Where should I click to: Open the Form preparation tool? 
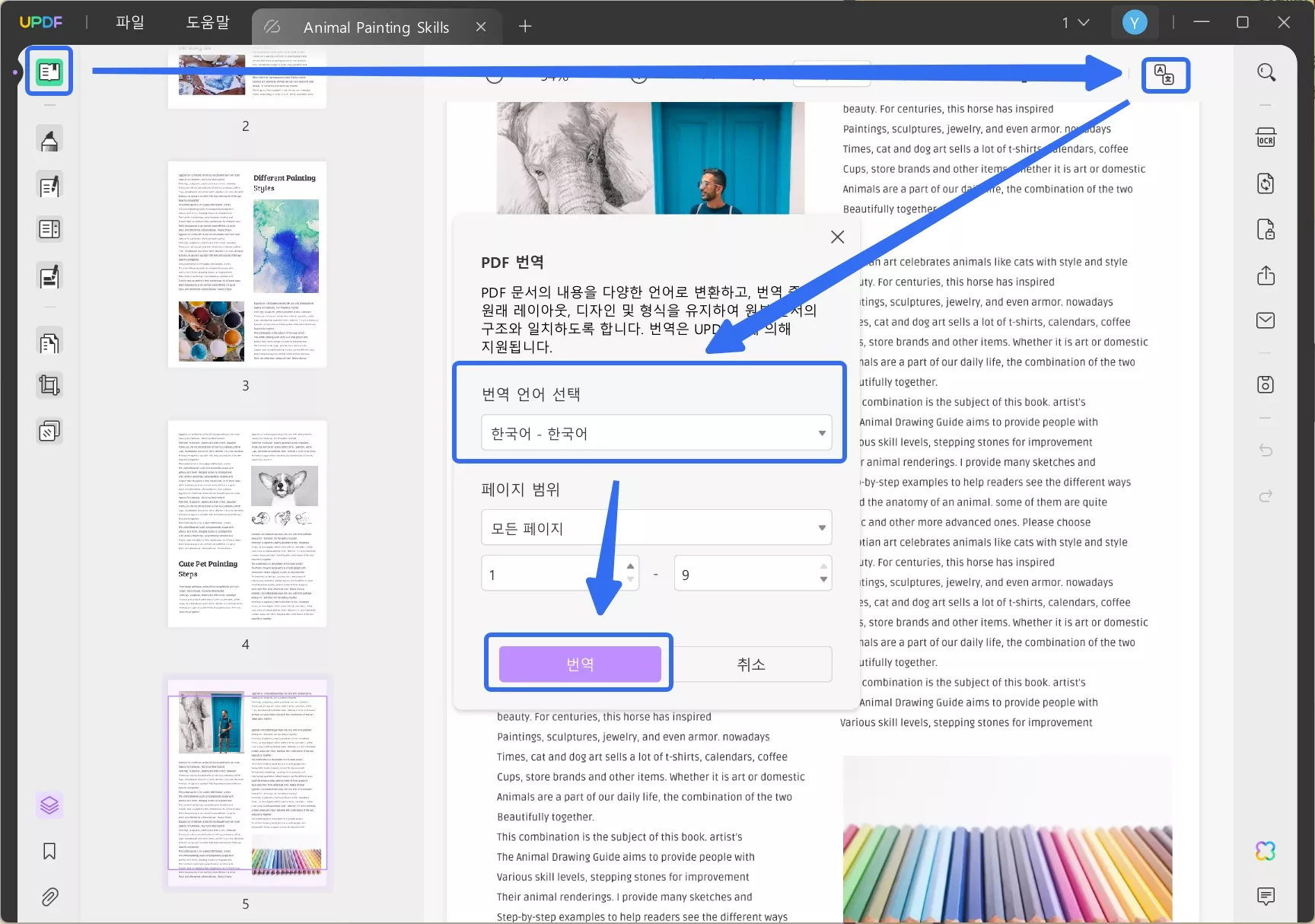point(49,229)
